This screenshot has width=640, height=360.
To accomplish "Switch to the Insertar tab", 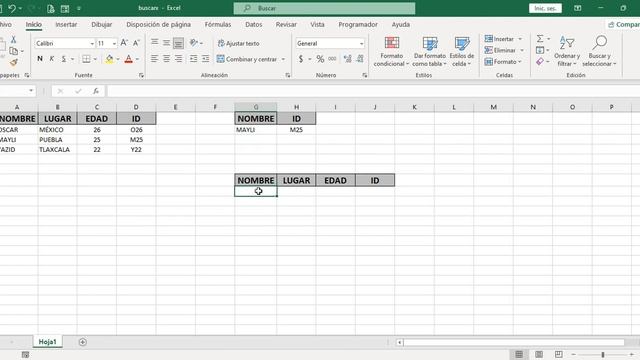I will 66,24.
